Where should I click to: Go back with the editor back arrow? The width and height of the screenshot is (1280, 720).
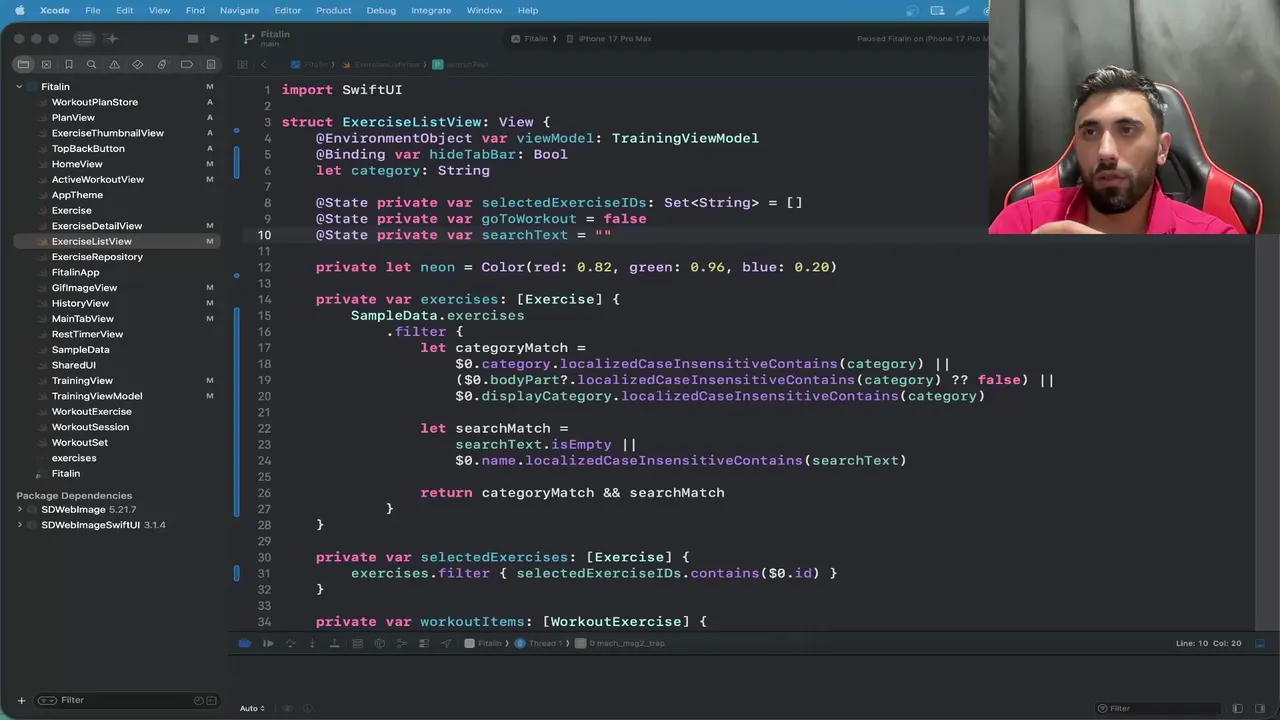pos(264,64)
